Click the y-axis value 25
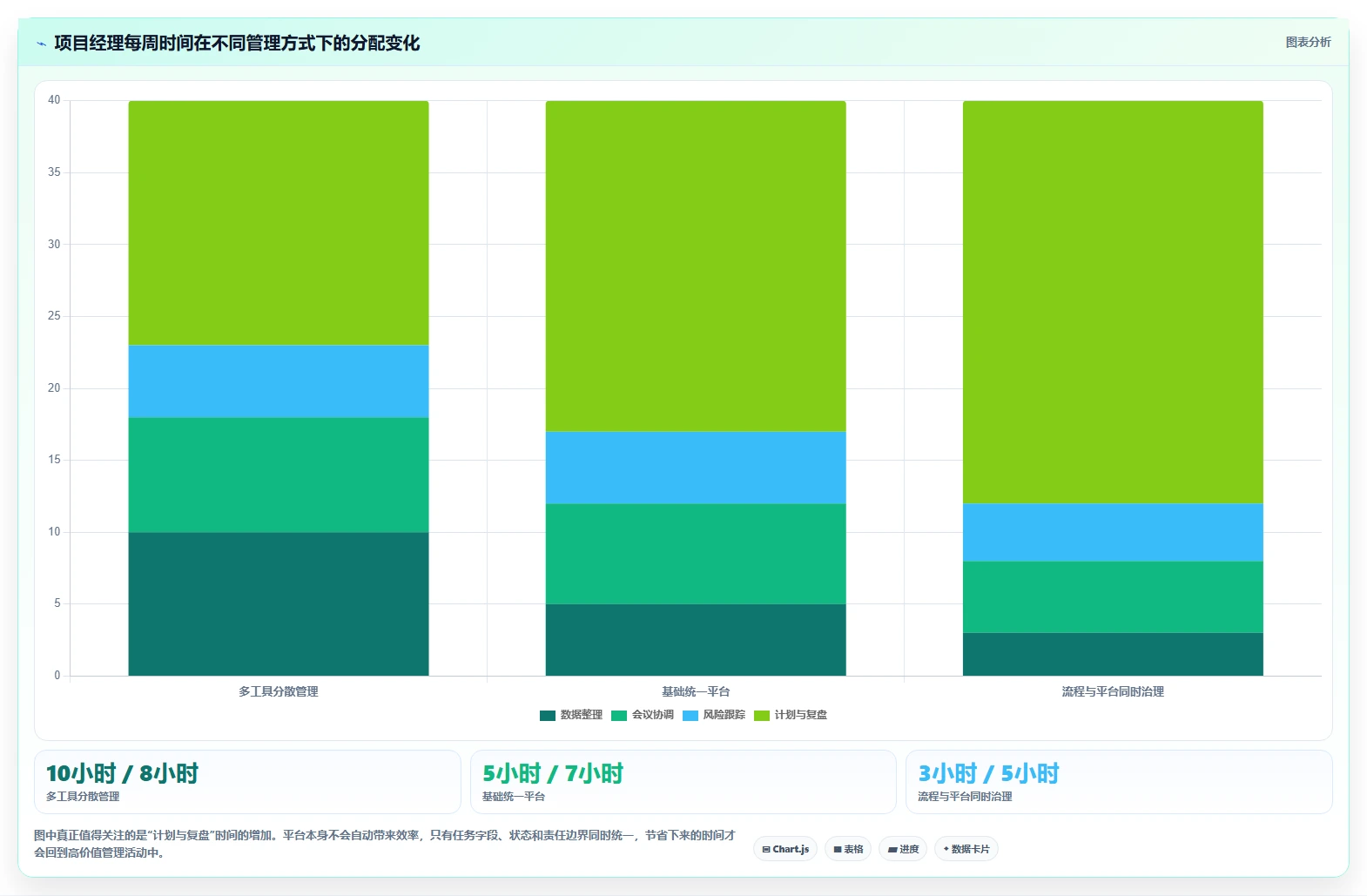Image resolution: width=1367 pixels, height=896 pixels. coord(54,316)
